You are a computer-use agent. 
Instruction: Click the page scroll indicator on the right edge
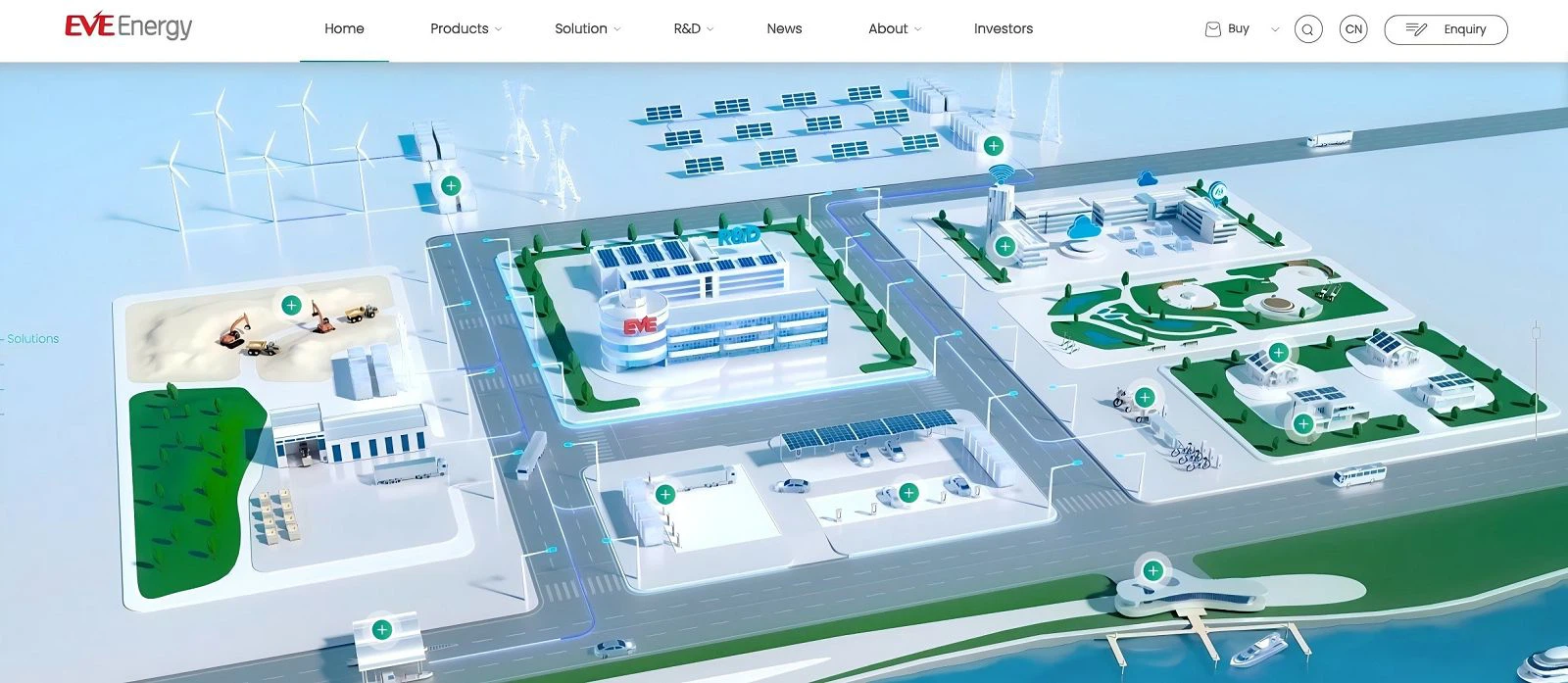point(1536,333)
